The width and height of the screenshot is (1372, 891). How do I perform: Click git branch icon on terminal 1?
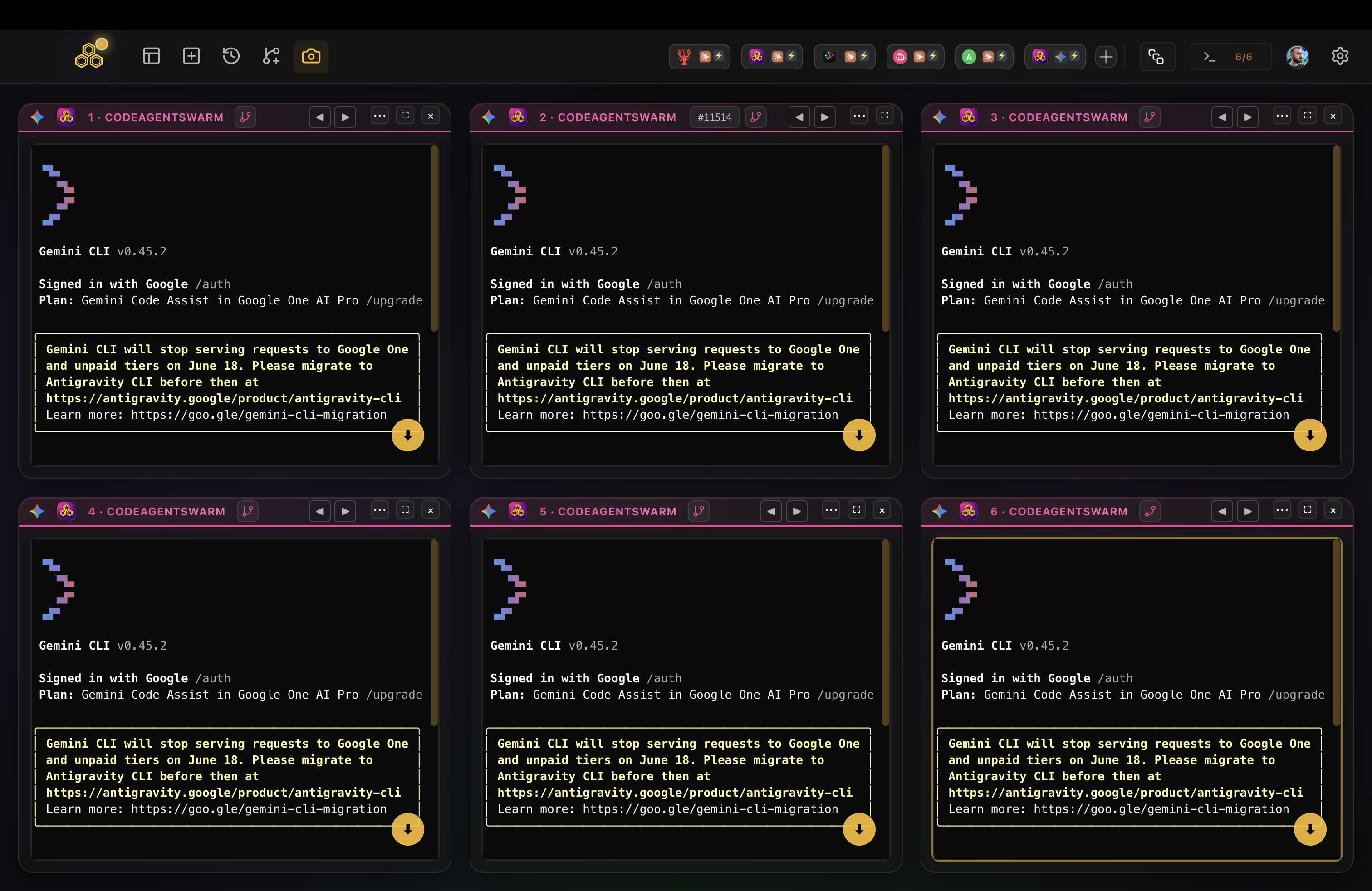point(245,117)
